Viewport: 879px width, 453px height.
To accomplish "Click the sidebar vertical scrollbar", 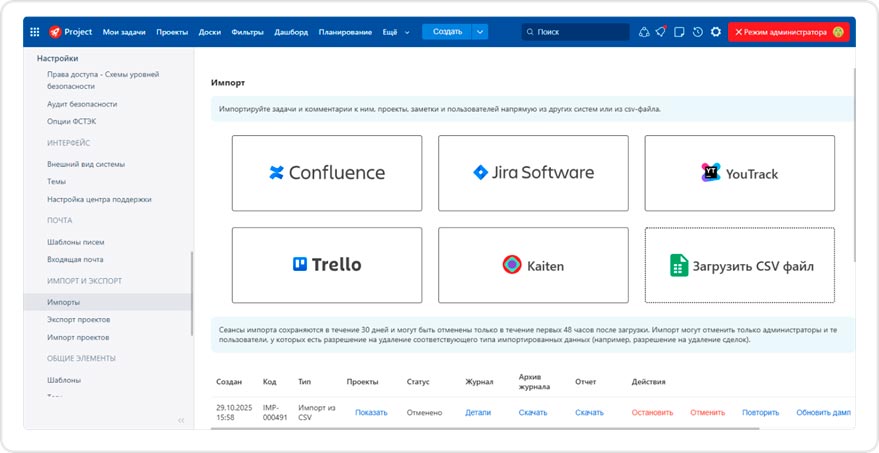I will tap(192, 293).
